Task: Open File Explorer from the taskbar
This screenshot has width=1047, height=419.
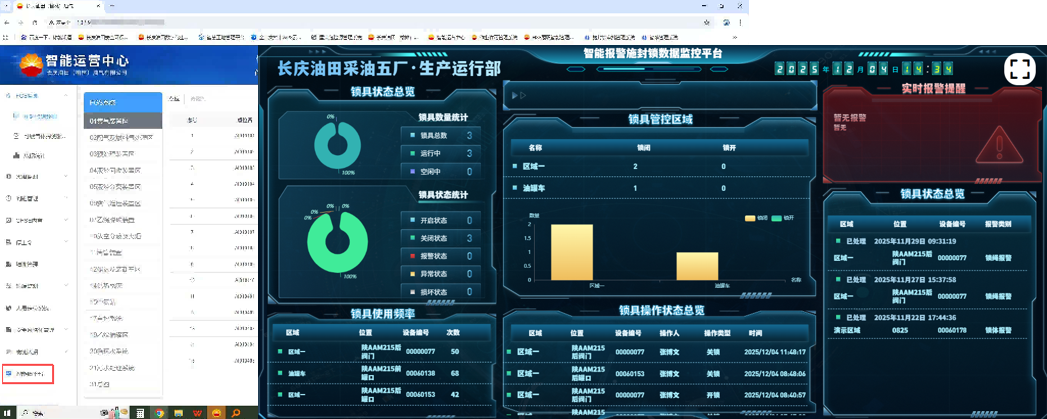Action: [178, 413]
